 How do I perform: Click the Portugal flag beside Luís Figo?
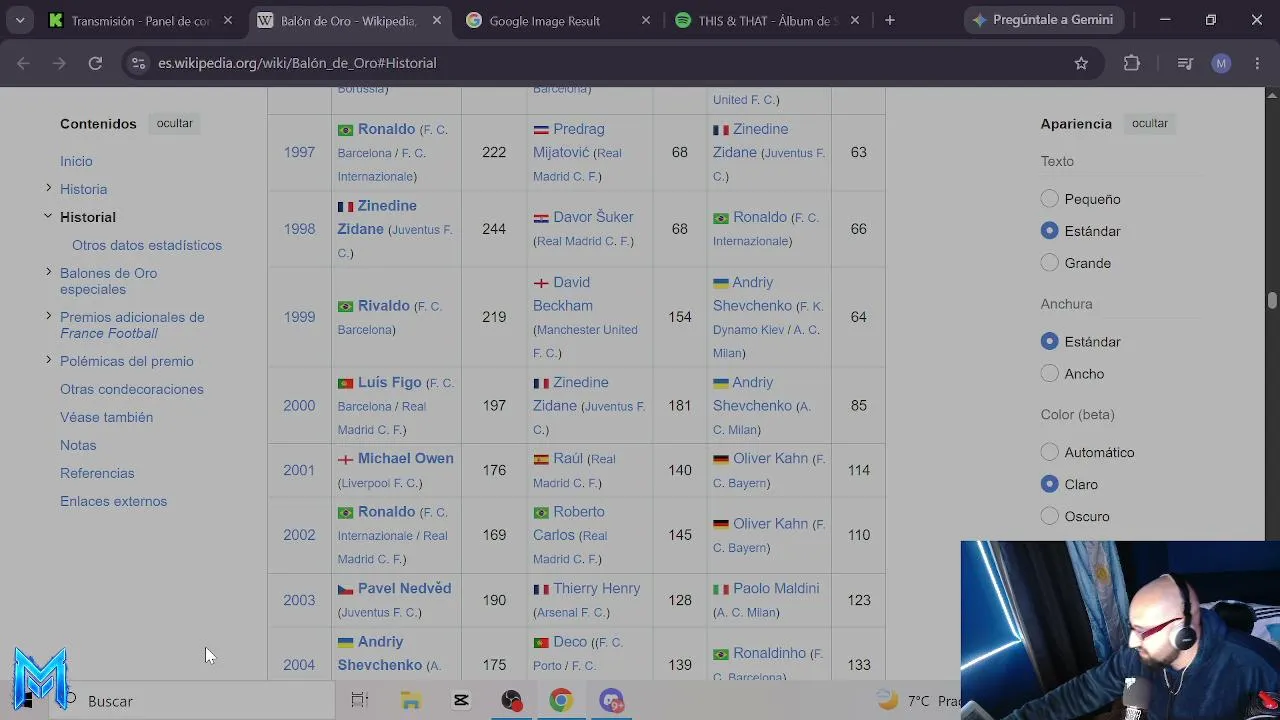pyautogui.click(x=345, y=383)
